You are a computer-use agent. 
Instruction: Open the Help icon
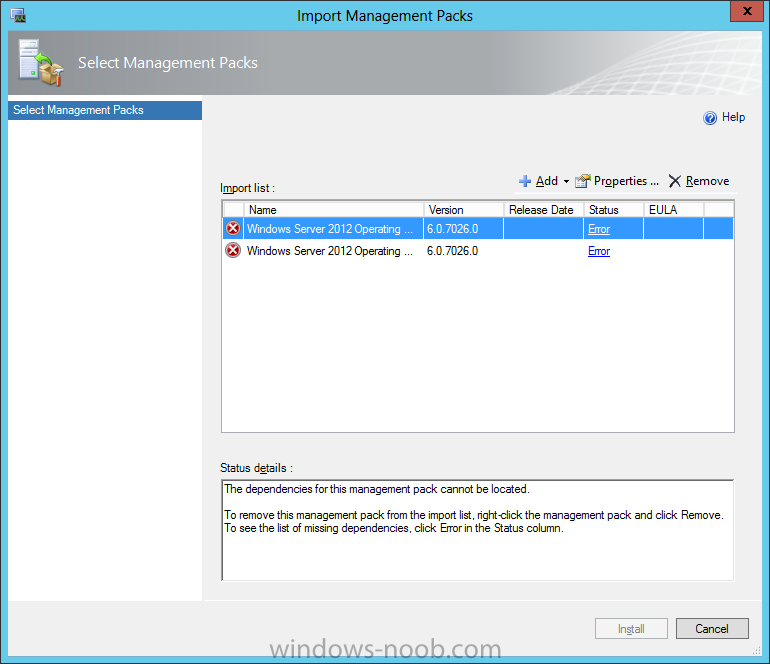point(710,118)
